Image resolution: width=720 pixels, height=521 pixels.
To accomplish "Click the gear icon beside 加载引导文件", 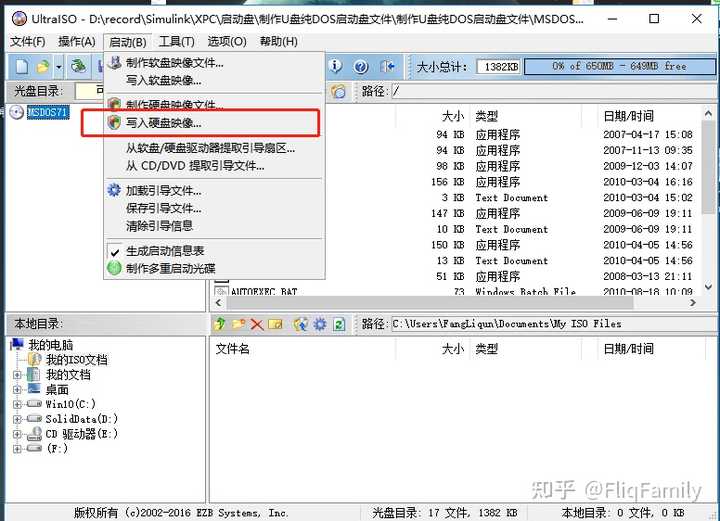I will (114, 190).
